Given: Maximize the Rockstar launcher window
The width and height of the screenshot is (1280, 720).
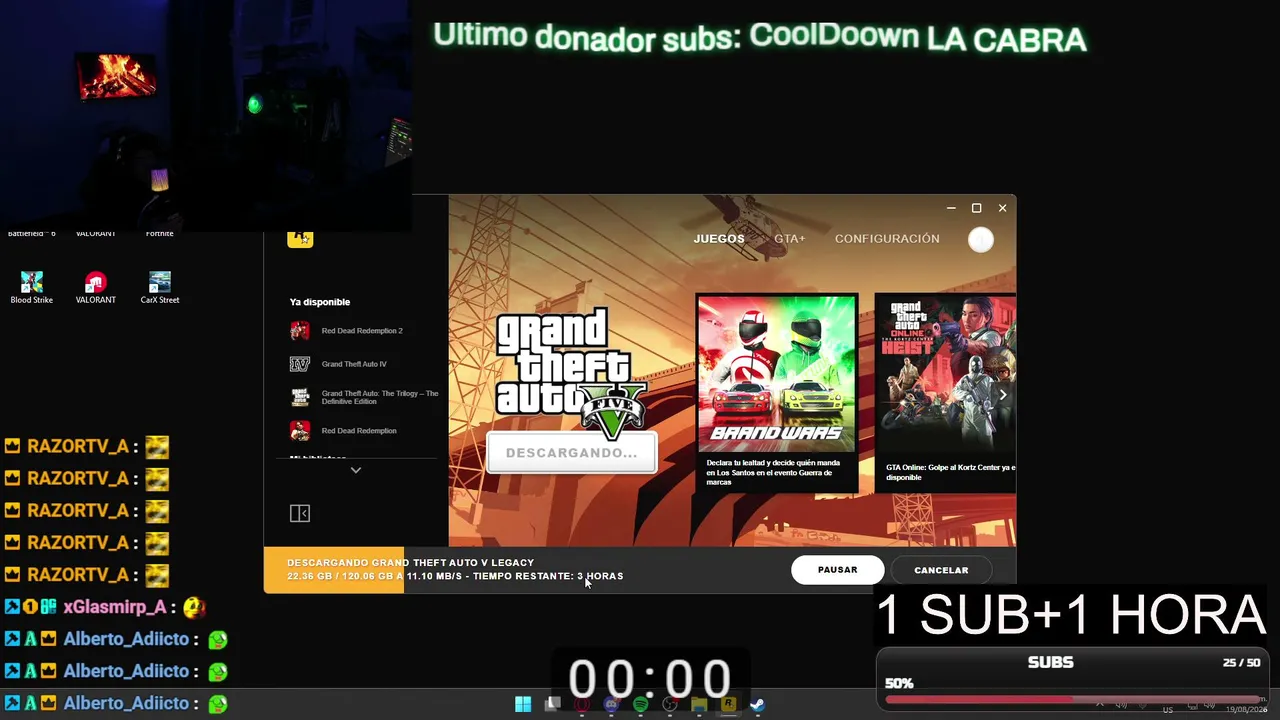Looking at the screenshot, I should click(977, 208).
